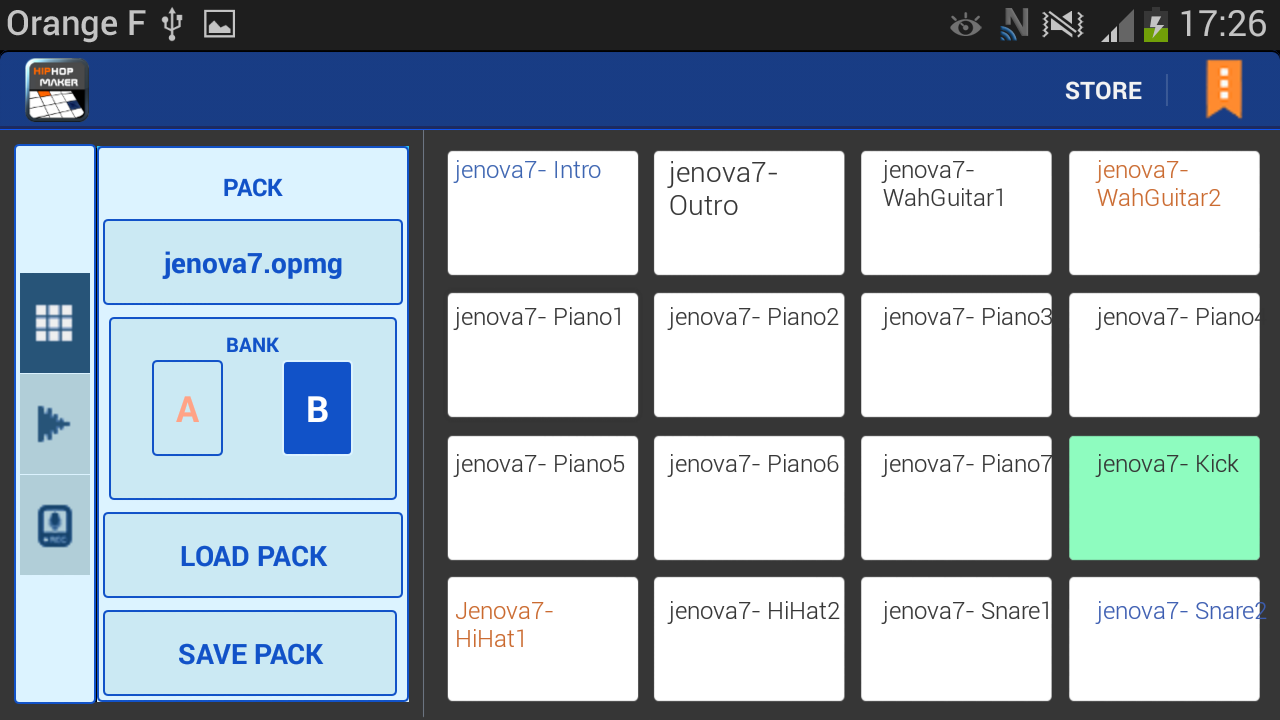Hit the jenova7- Piano5 pad

[x=542, y=498]
